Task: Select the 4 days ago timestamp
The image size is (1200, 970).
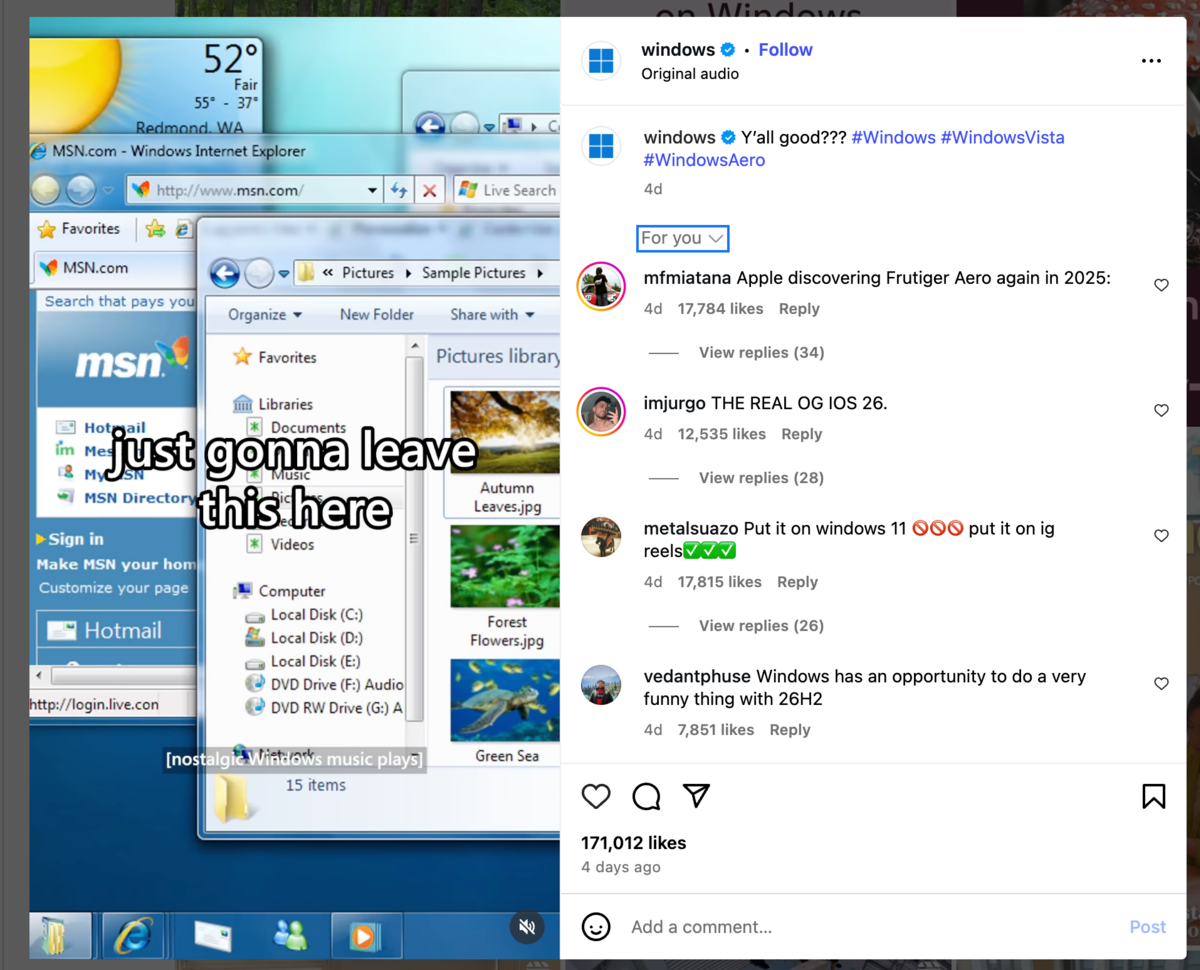Action: pos(621,867)
